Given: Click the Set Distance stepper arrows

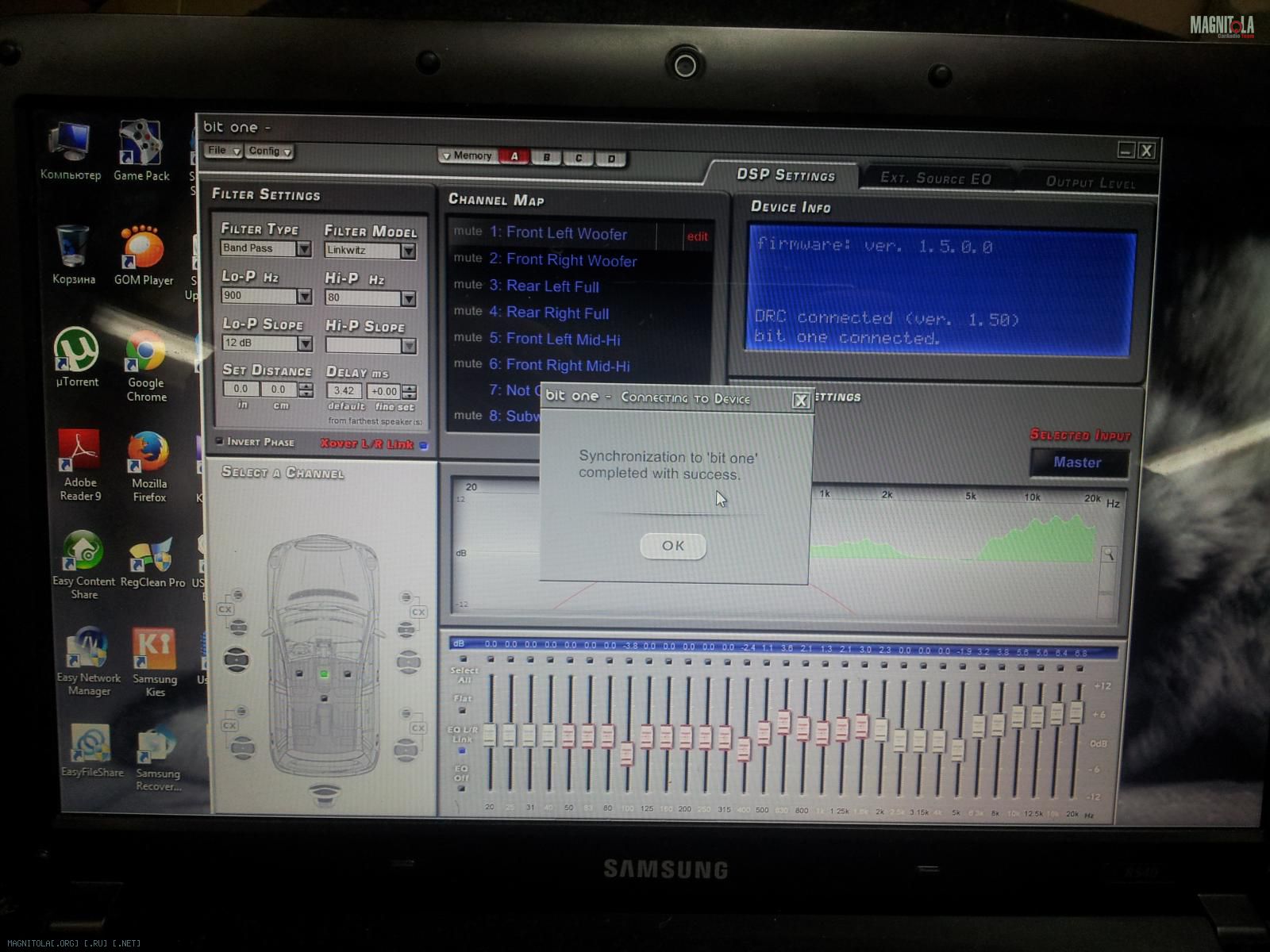Looking at the screenshot, I should [x=306, y=390].
